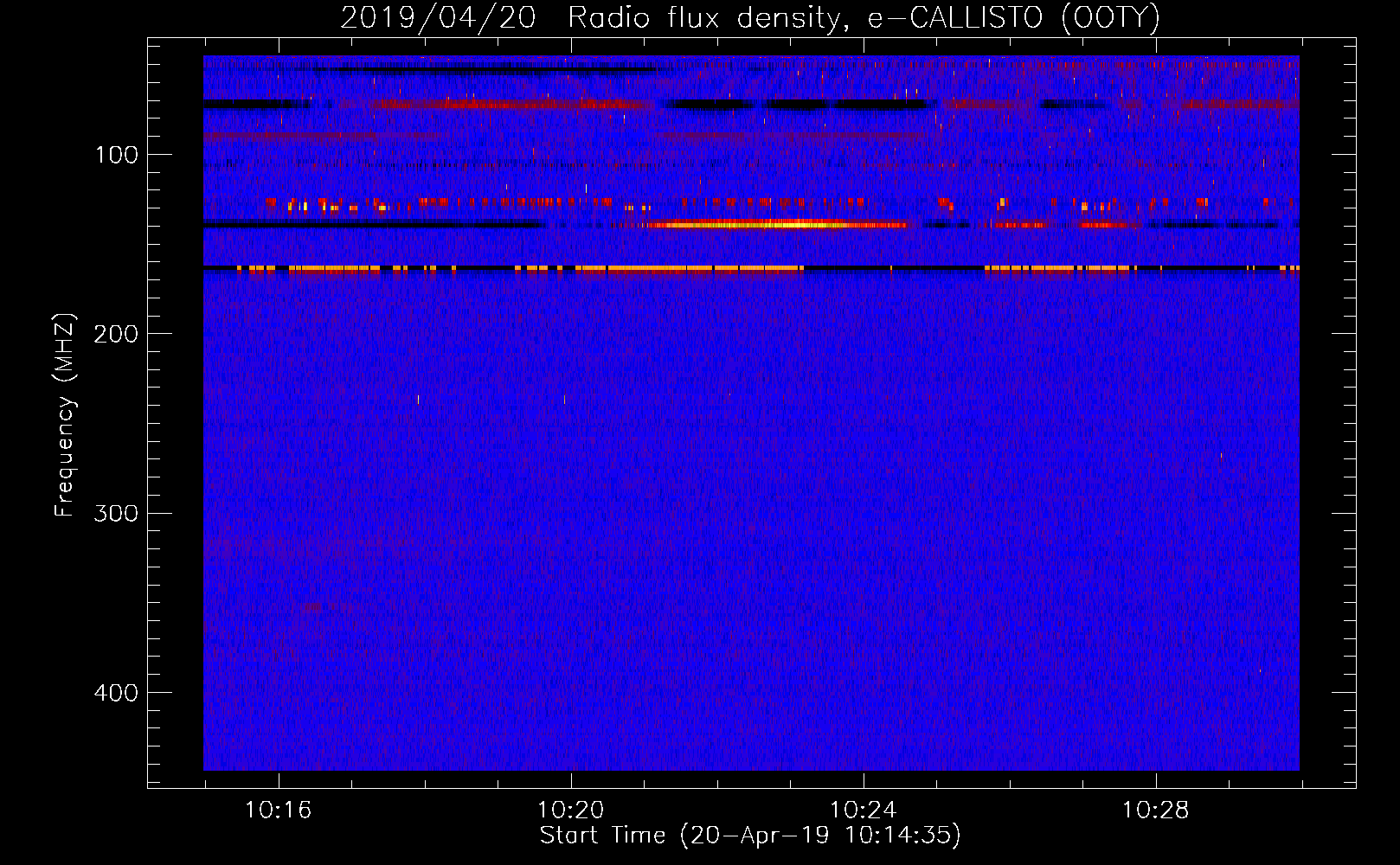This screenshot has height=865, width=1400.
Task: Click the 10:24 time tick label
Action: tap(863, 811)
